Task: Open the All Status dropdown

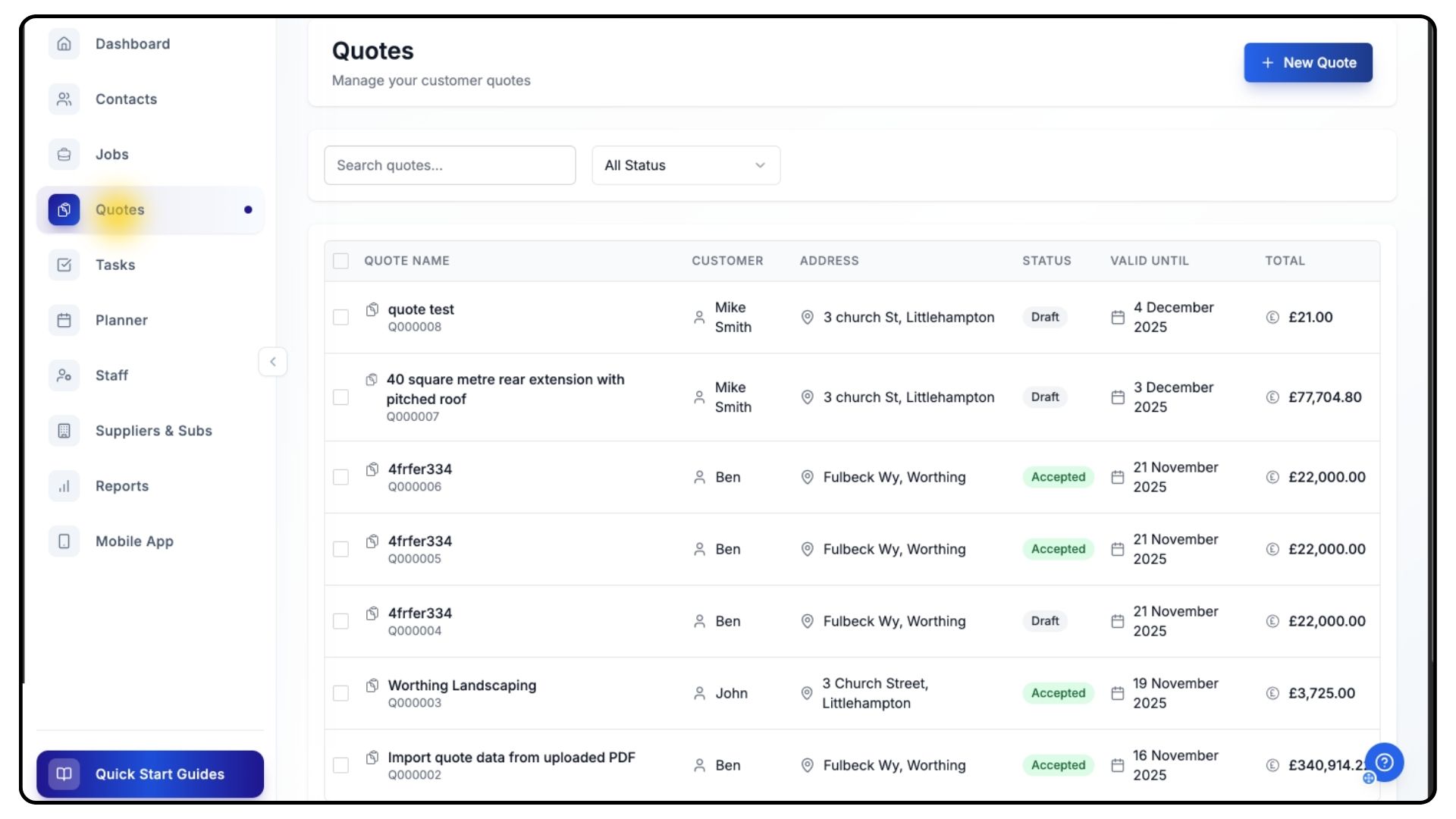Action: tap(686, 165)
